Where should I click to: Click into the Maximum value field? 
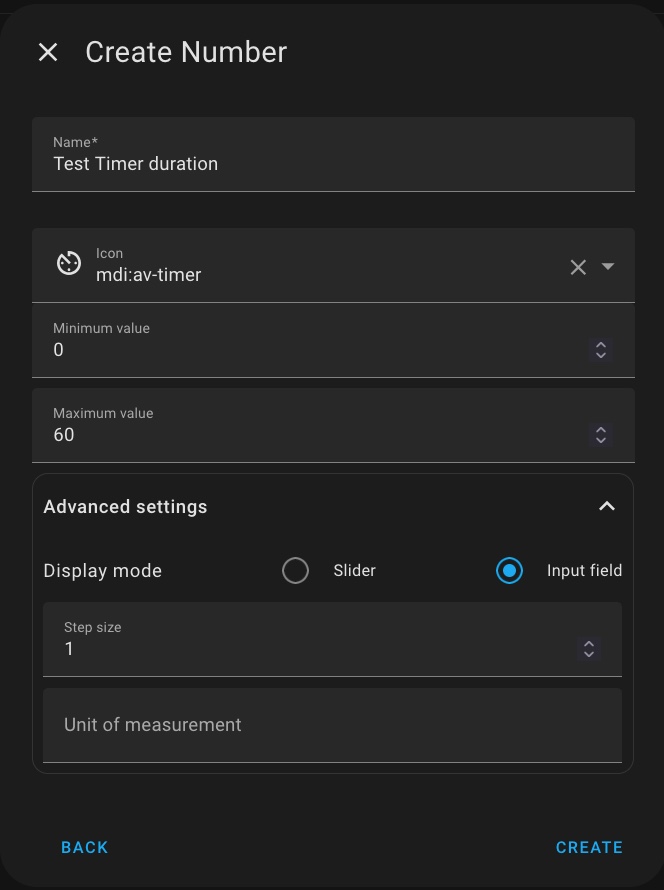[x=333, y=426]
